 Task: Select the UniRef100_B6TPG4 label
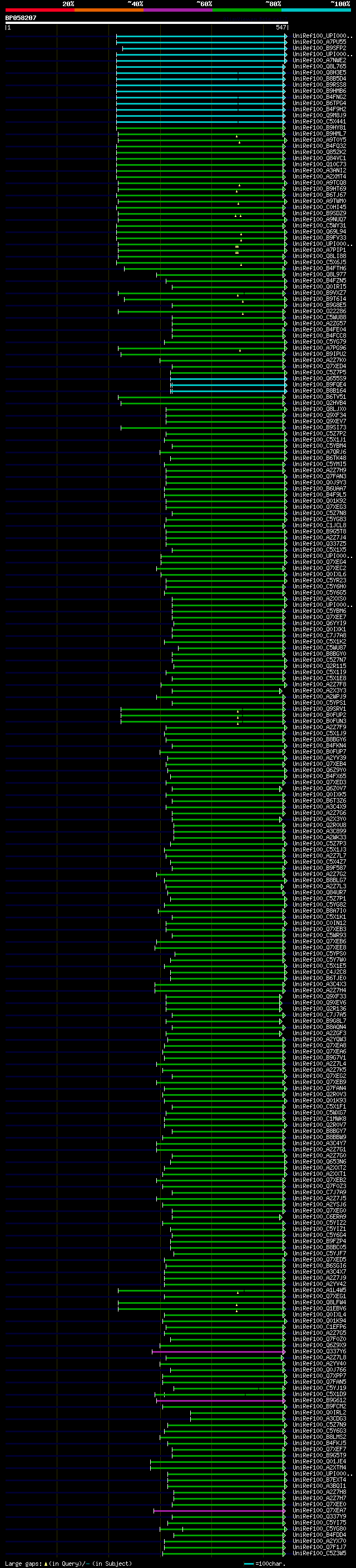point(319,103)
